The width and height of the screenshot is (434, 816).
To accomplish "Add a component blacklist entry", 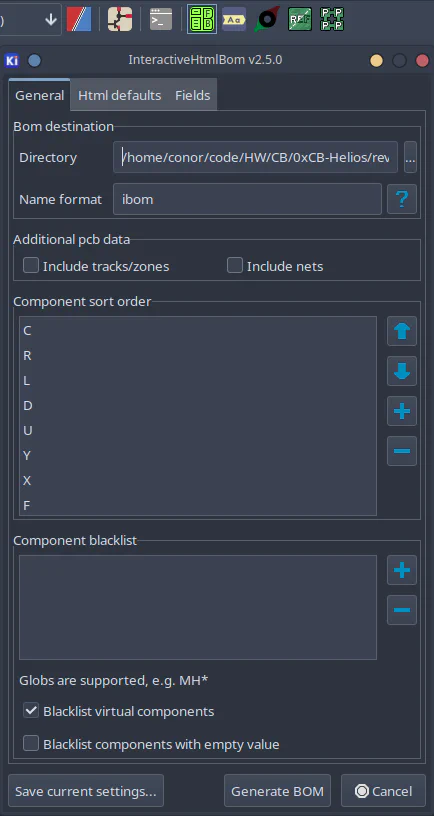I will click(x=402, y=570).
